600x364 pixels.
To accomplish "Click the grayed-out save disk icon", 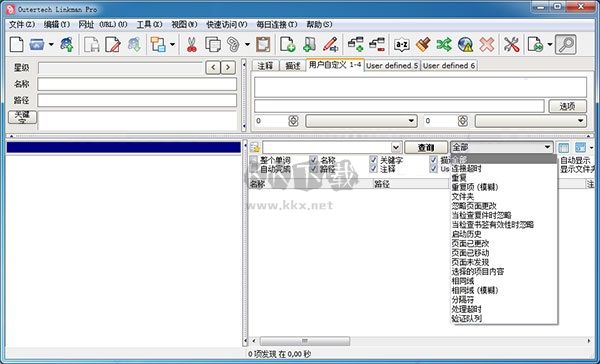I will (92, 44).
